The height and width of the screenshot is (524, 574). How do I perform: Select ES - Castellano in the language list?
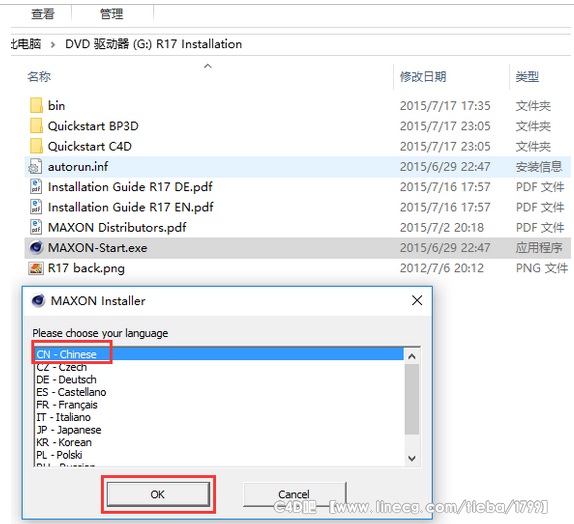(71, 392)
